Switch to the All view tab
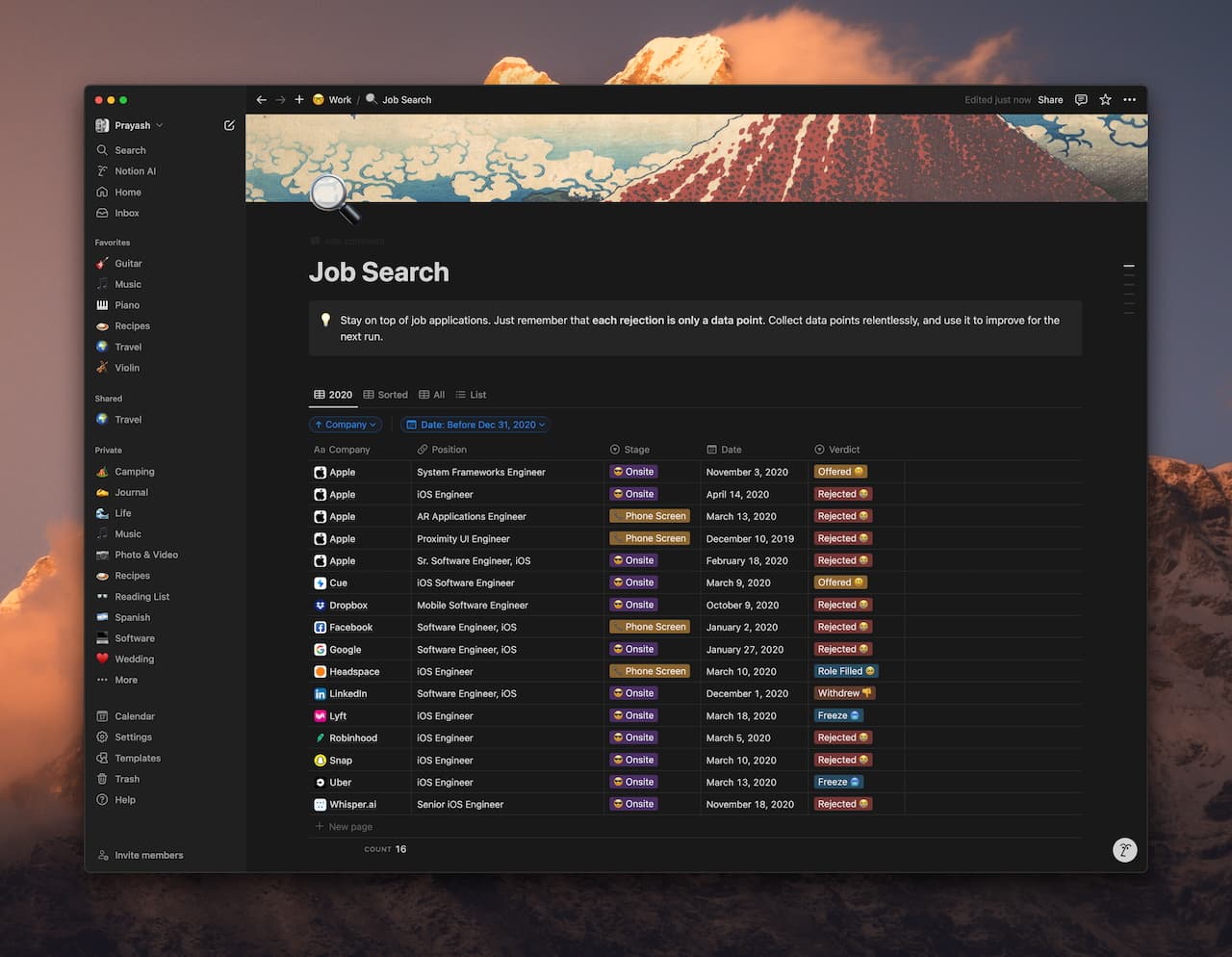 [431, 395]
